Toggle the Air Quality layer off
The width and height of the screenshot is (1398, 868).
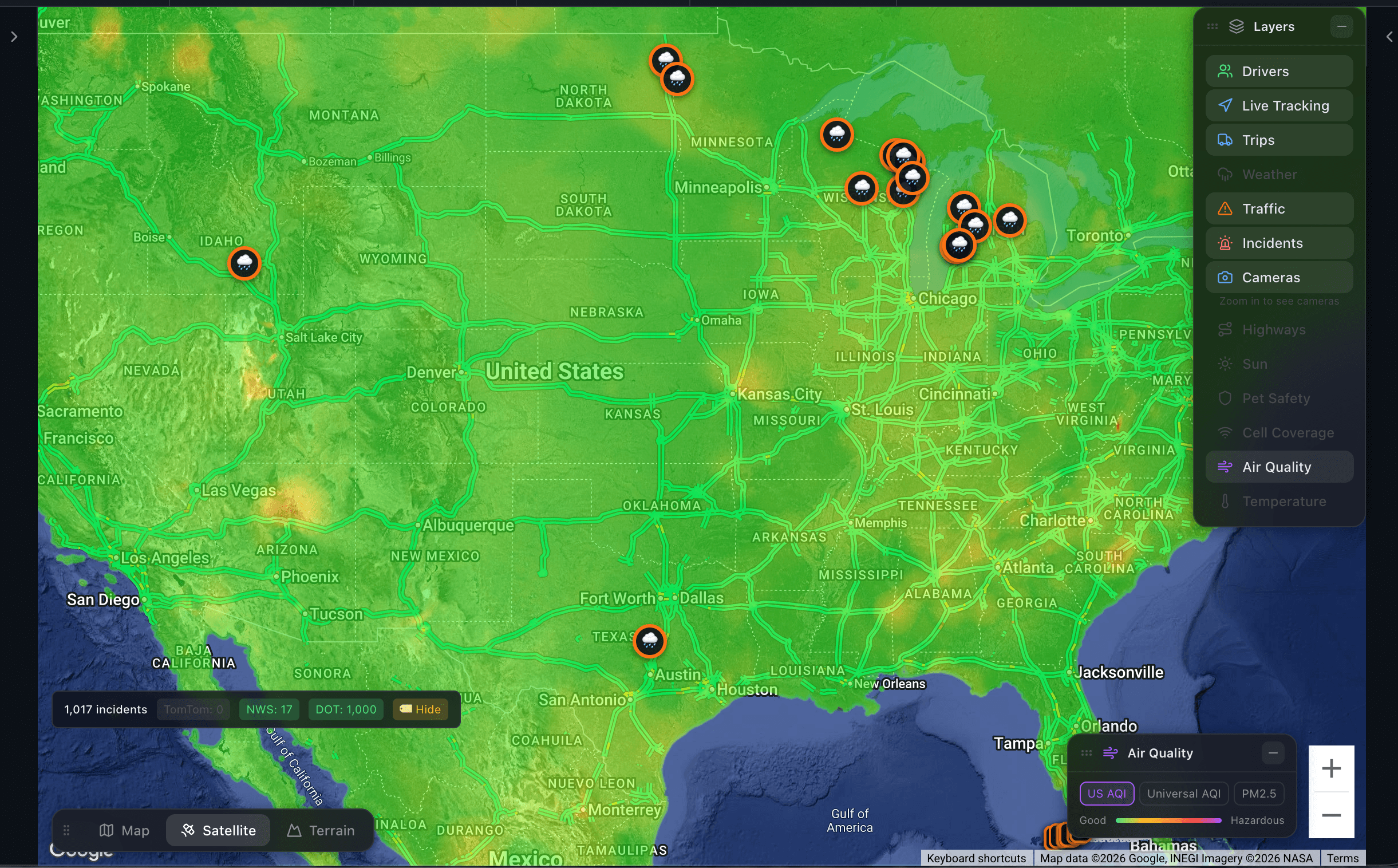pyautogui.click(x=1278, y=466)
